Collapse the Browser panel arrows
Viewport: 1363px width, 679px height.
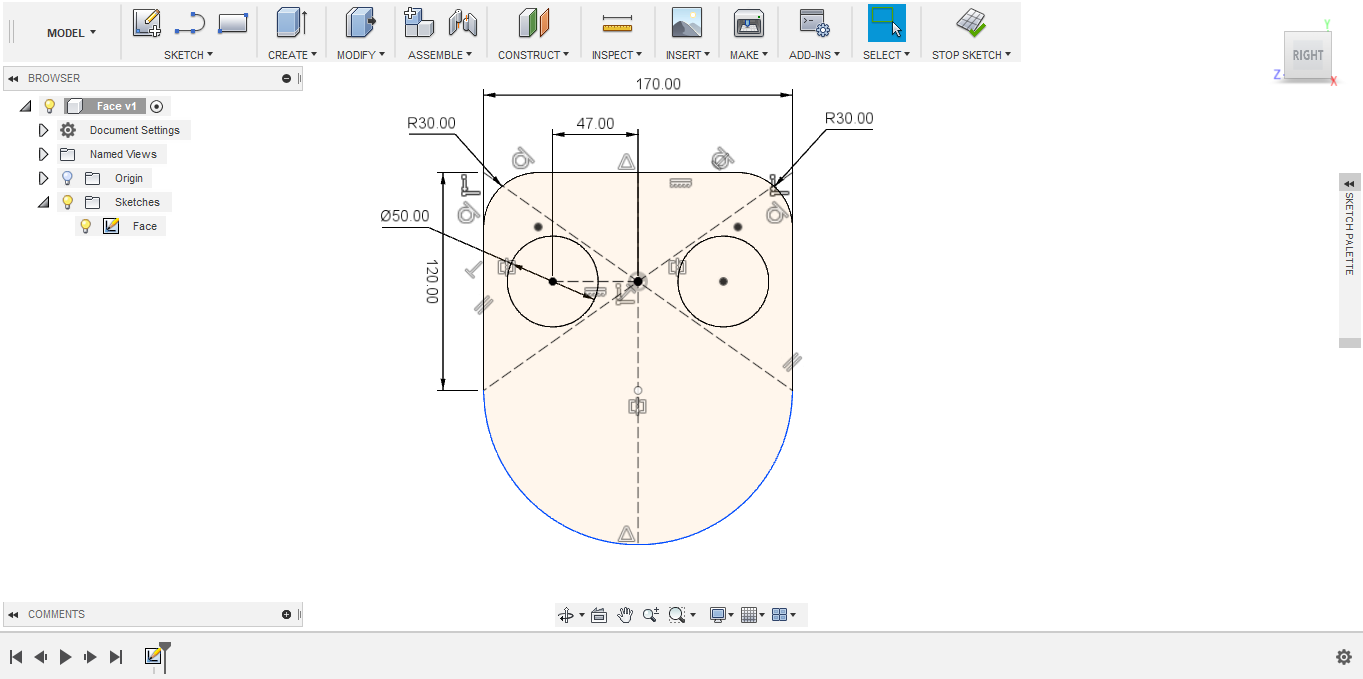pos(13,78)
